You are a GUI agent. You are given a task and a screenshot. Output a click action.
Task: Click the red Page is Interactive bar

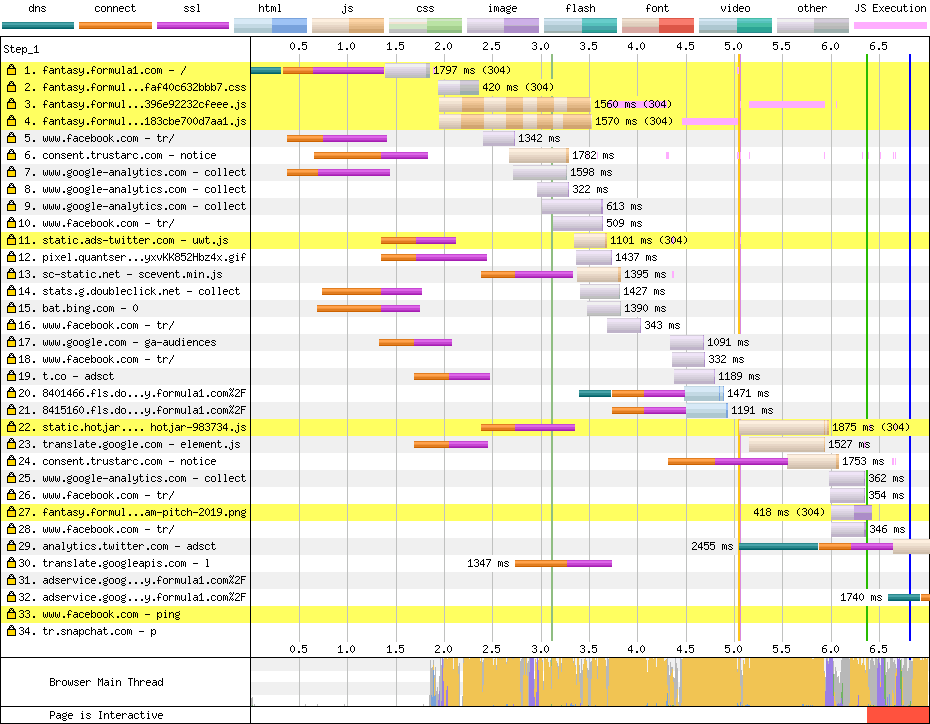898,715
